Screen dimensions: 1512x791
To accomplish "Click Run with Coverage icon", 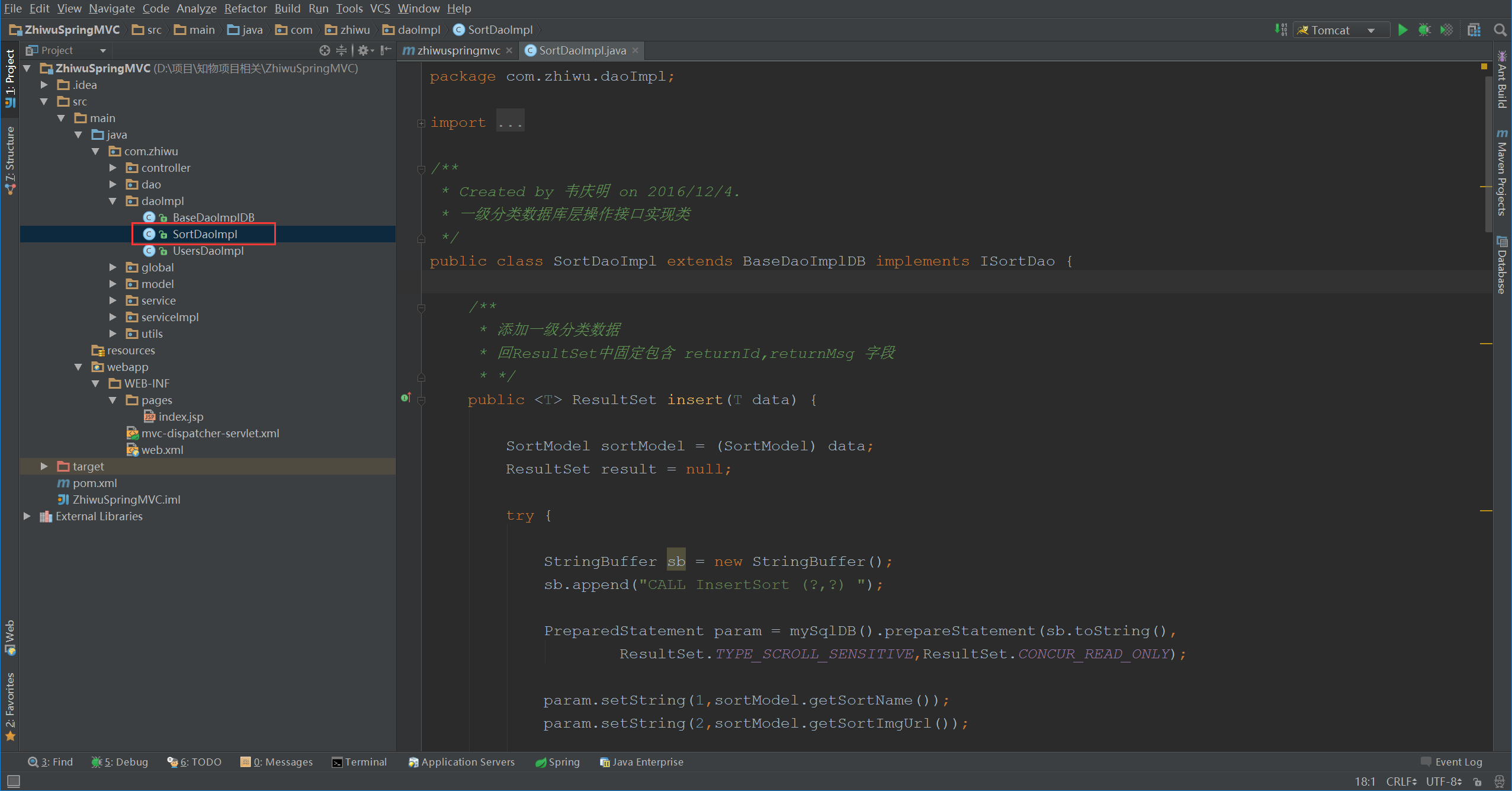I will click(1446, 30).
